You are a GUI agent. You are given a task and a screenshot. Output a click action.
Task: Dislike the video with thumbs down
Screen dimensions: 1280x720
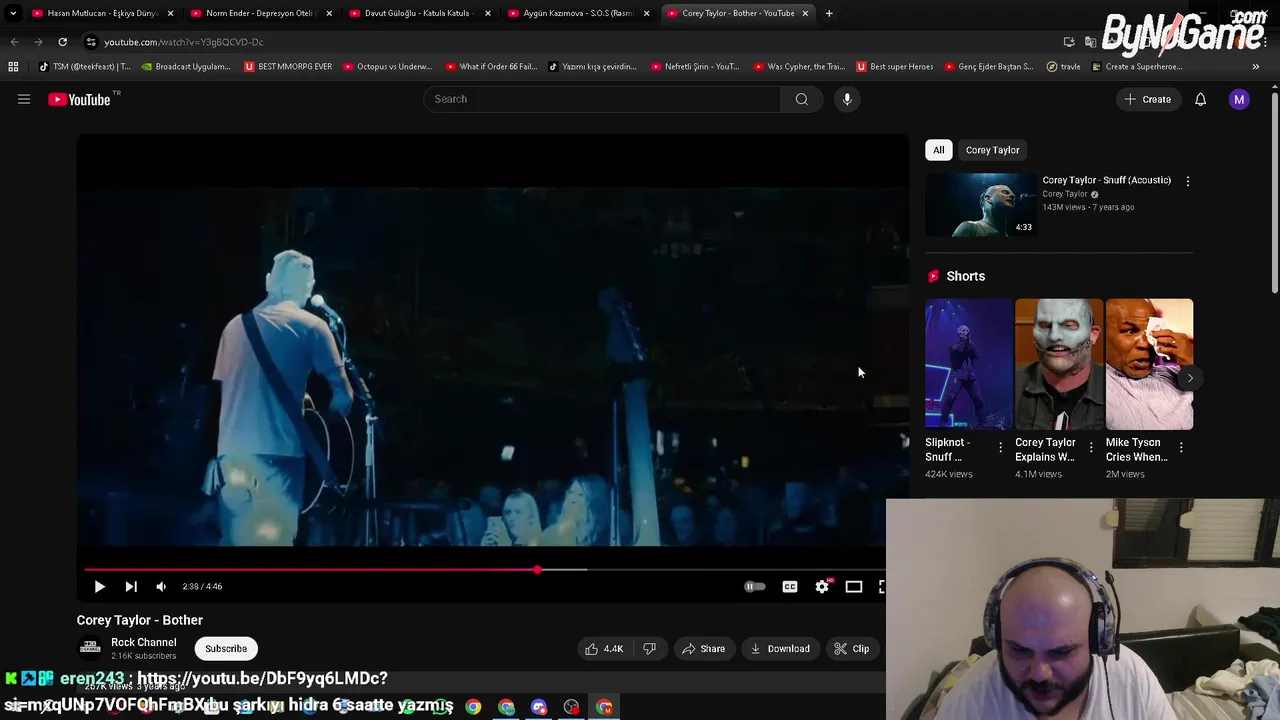click(649, 649)
